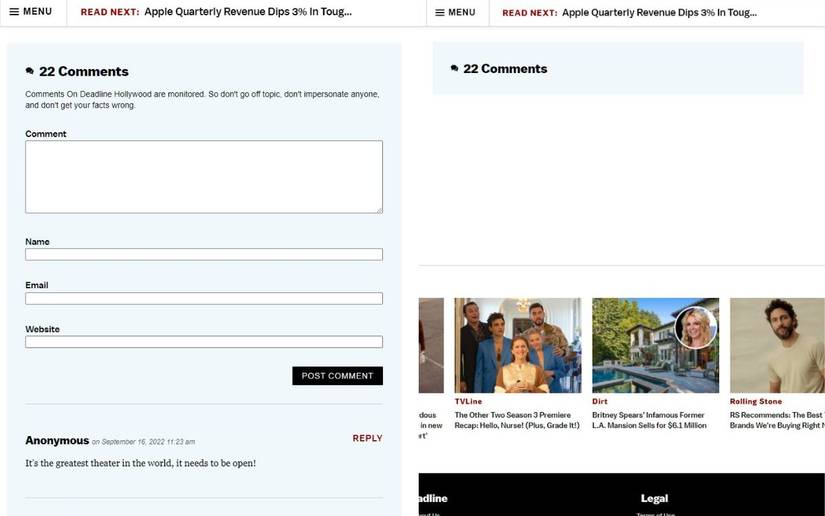The width and height of the screenshot is (825, 516).
Task: Read RS Recommends best brands article
Action: point(777,420)
